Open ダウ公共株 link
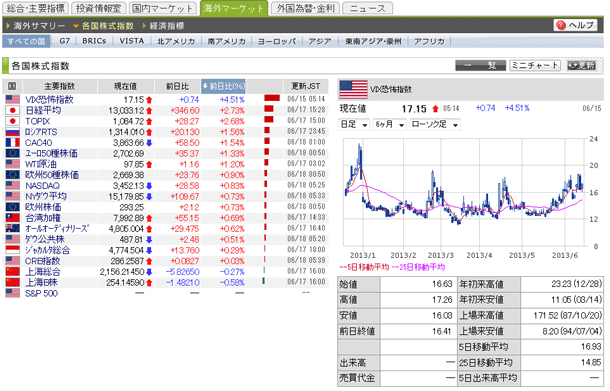The height and width of the screenshot is (391, 610). (45, 239)
